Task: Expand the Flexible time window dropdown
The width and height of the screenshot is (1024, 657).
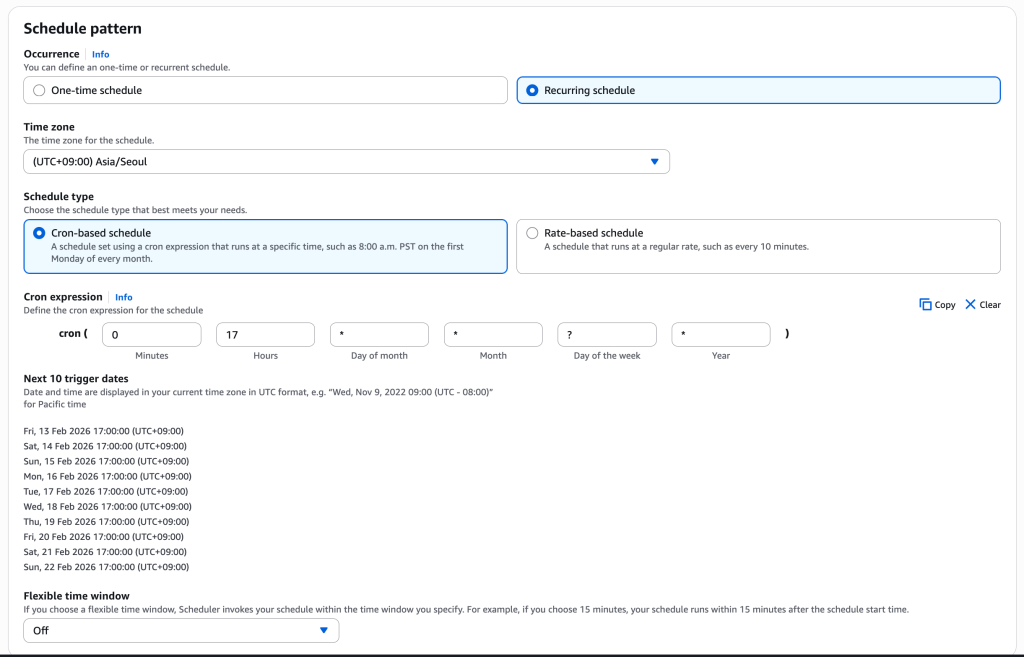Action: pyautogui.click(x=181, y=630)
